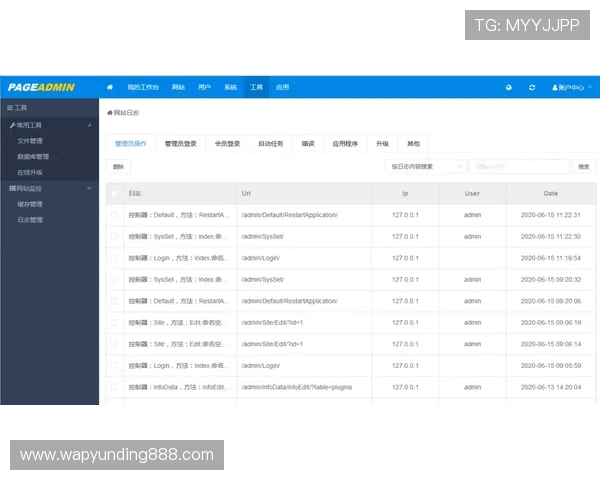600x480 pixels.
Task: Click the home icon in 网站日志 breadcrumb
Action: (x=110, y=113)
